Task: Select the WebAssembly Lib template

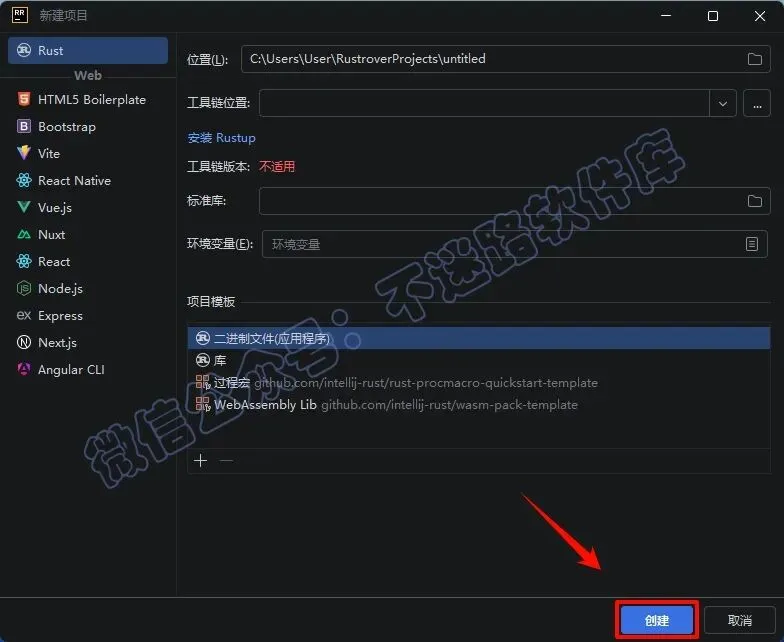Action: [478, 404]
